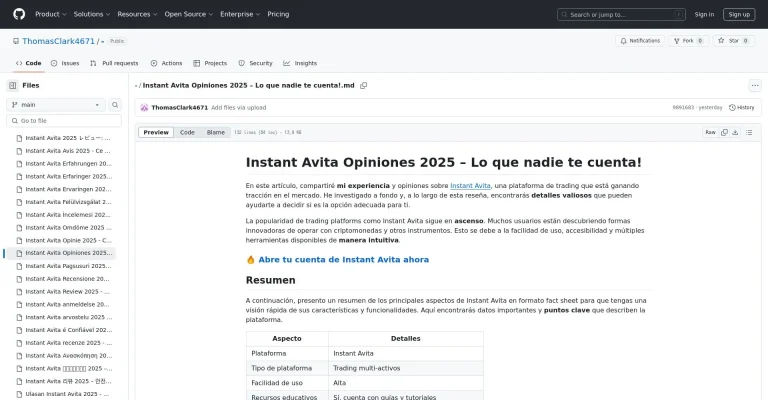The height and width of the screenshot is (400, 768).
Task: Open the Instant Avita inline link
Action: click(x=470, y=186)
